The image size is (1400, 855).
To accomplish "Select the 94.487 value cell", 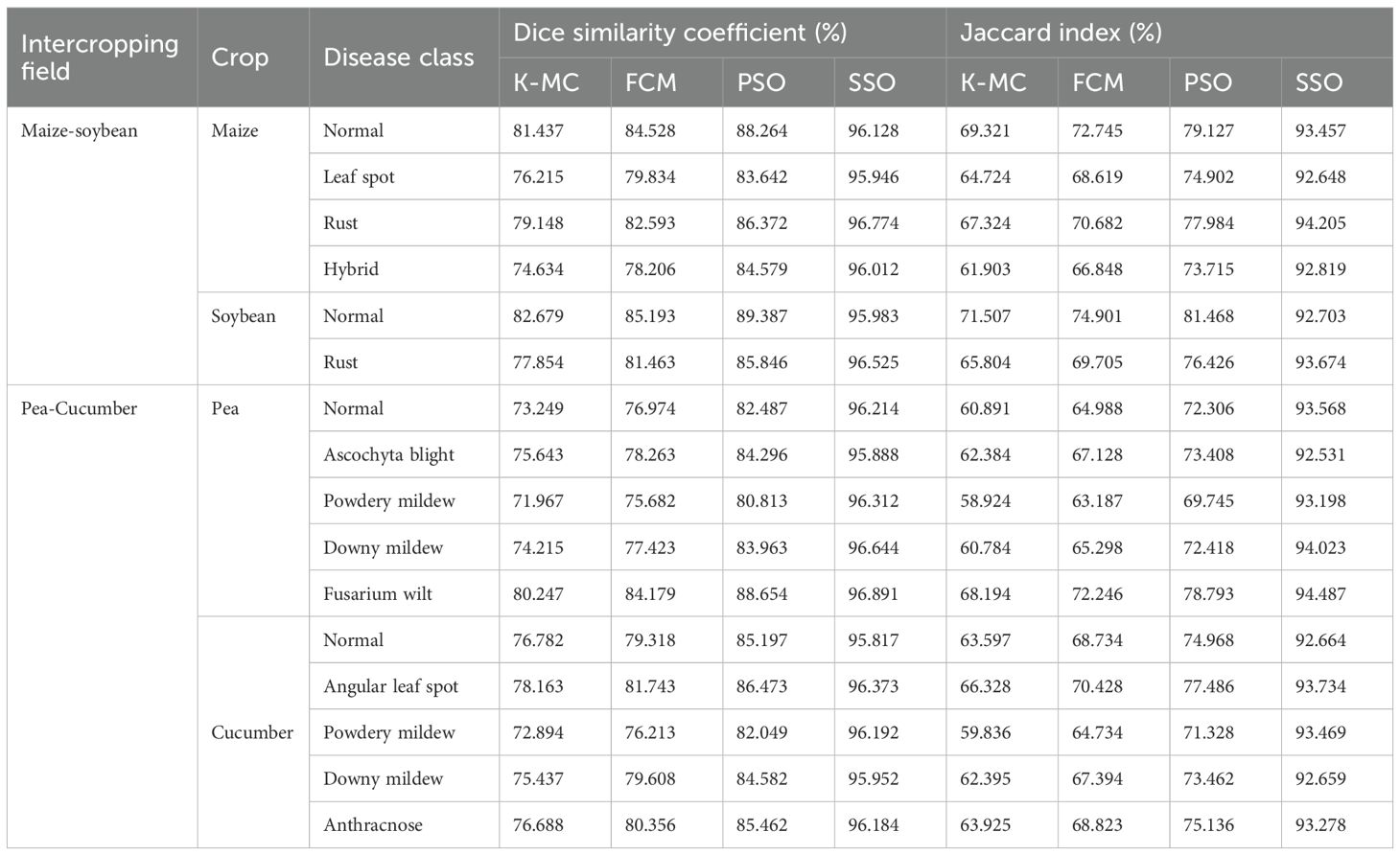I will pyautogui.click(x=1320, y=593).
